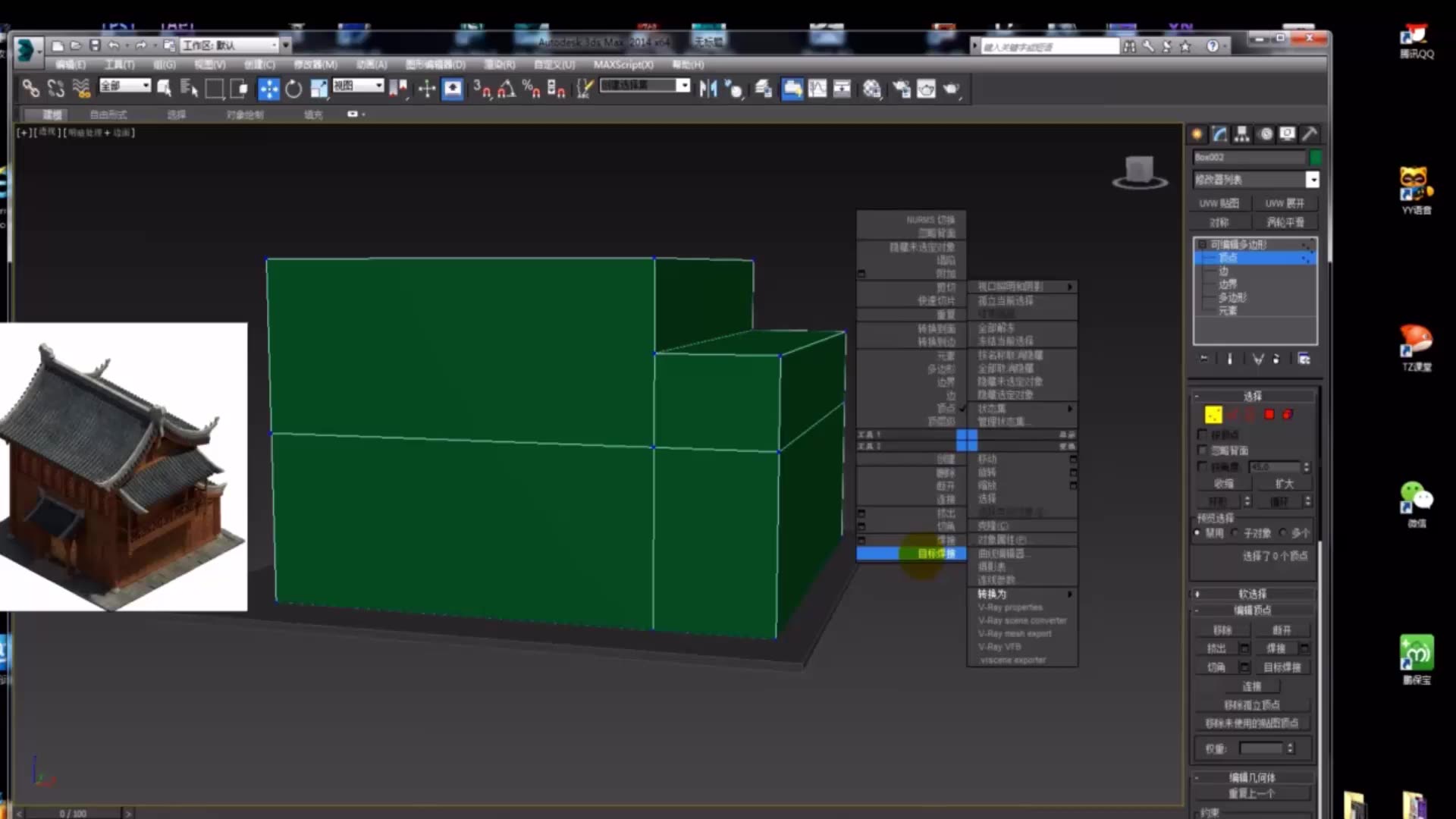Switch to the 创建 command panel

[x=1197, y=134]
